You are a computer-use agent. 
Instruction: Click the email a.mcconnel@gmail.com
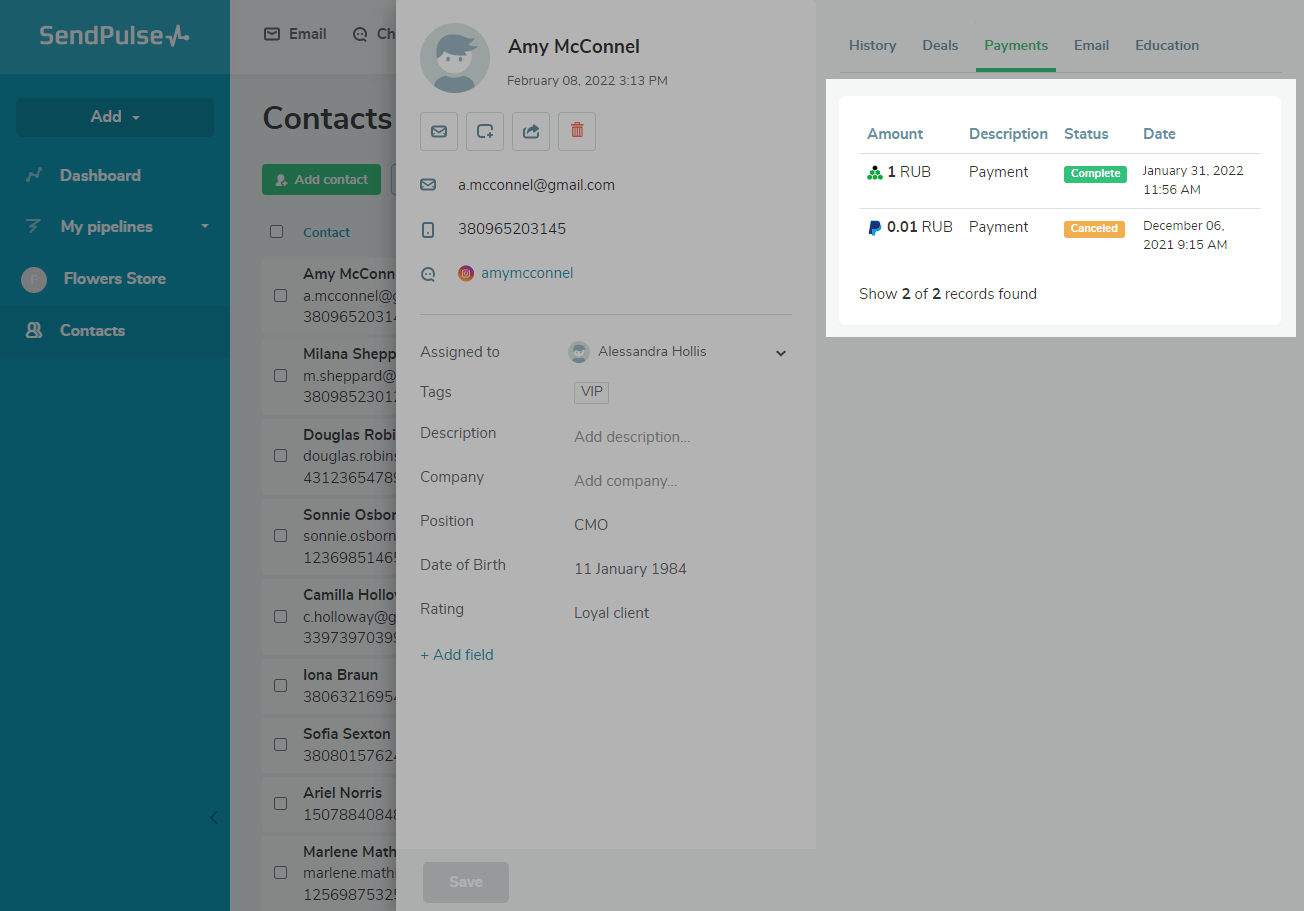coord(536,185)
